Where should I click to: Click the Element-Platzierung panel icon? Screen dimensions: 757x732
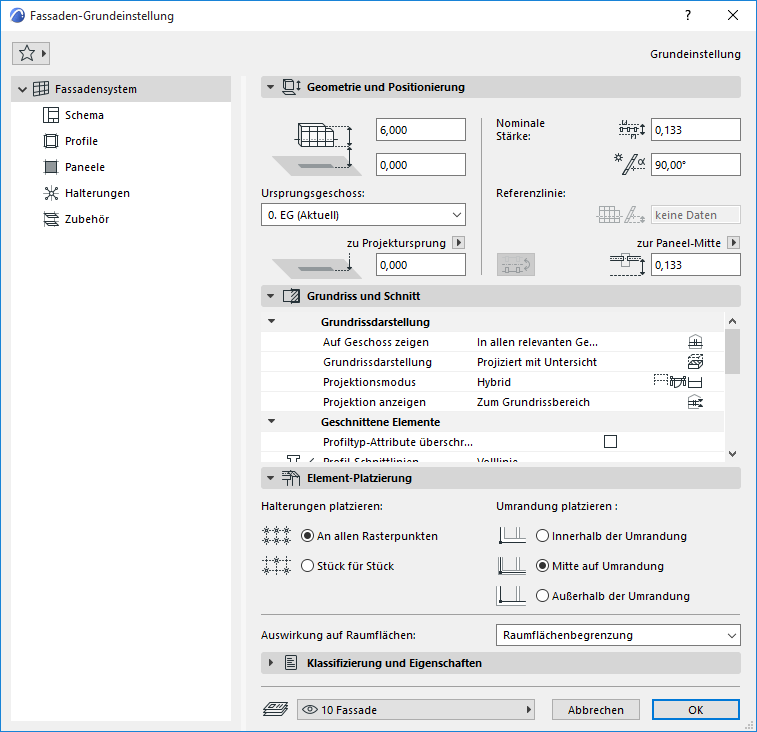point(291,478)
